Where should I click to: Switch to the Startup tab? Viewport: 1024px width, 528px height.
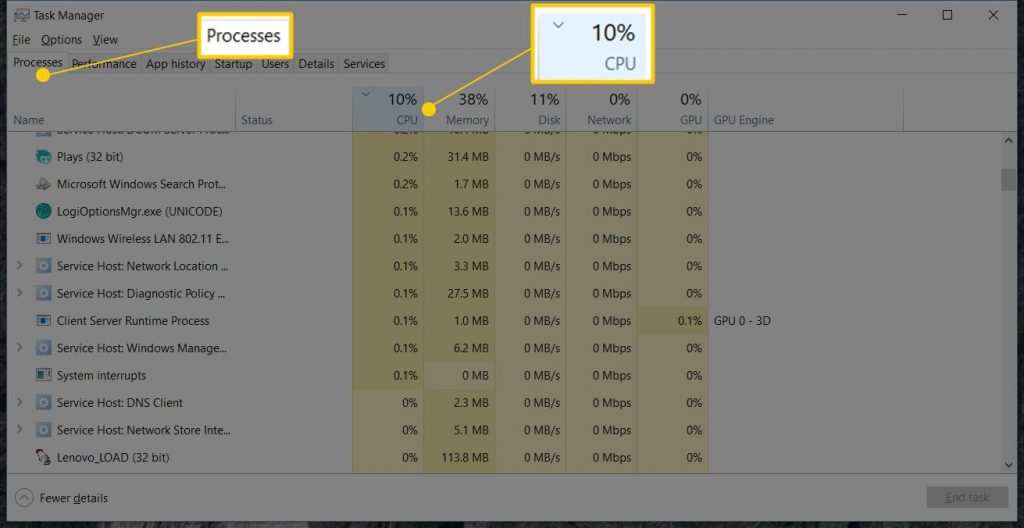[x=233, y=64]
